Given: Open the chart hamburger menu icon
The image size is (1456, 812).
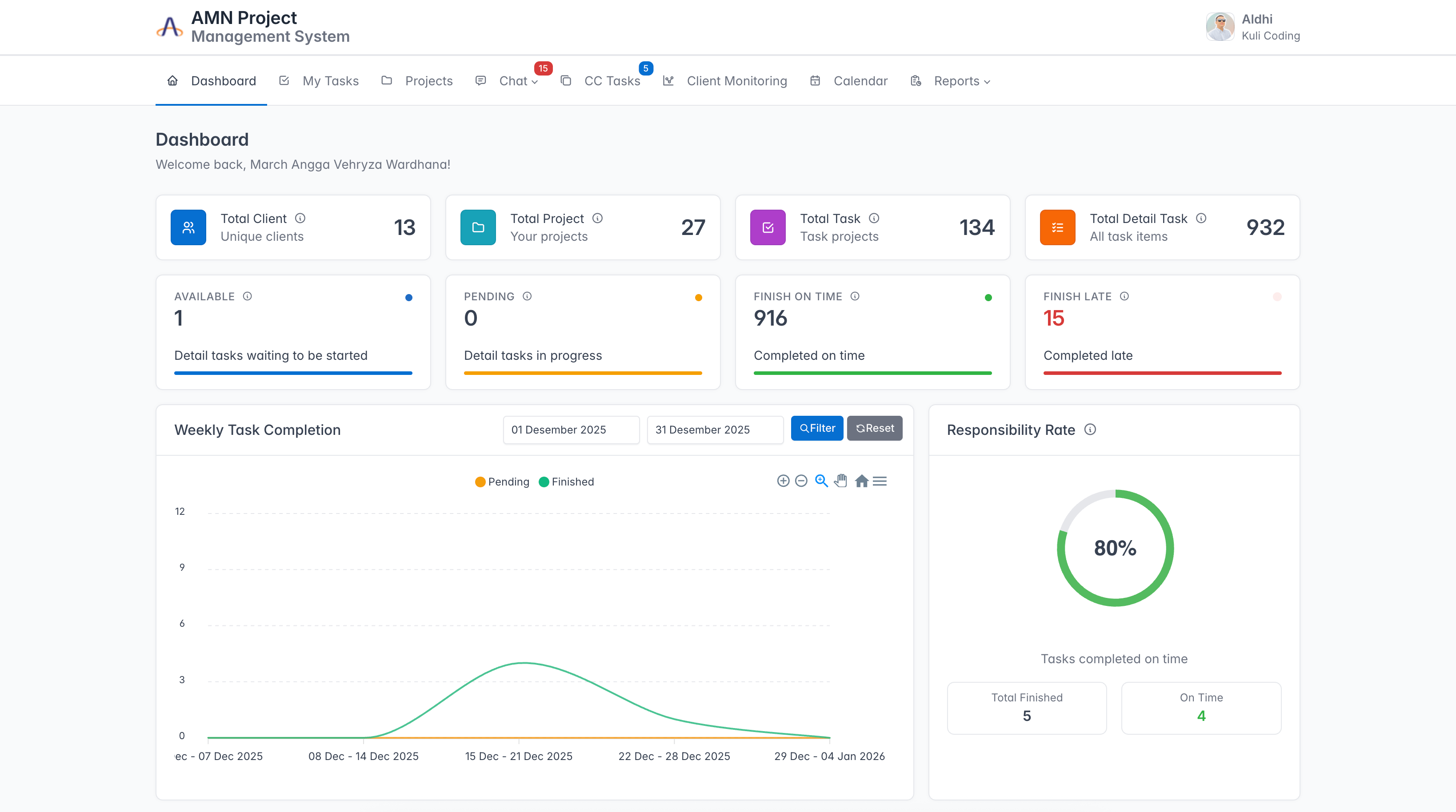Looking at the screenshot, I should (880, 481).
